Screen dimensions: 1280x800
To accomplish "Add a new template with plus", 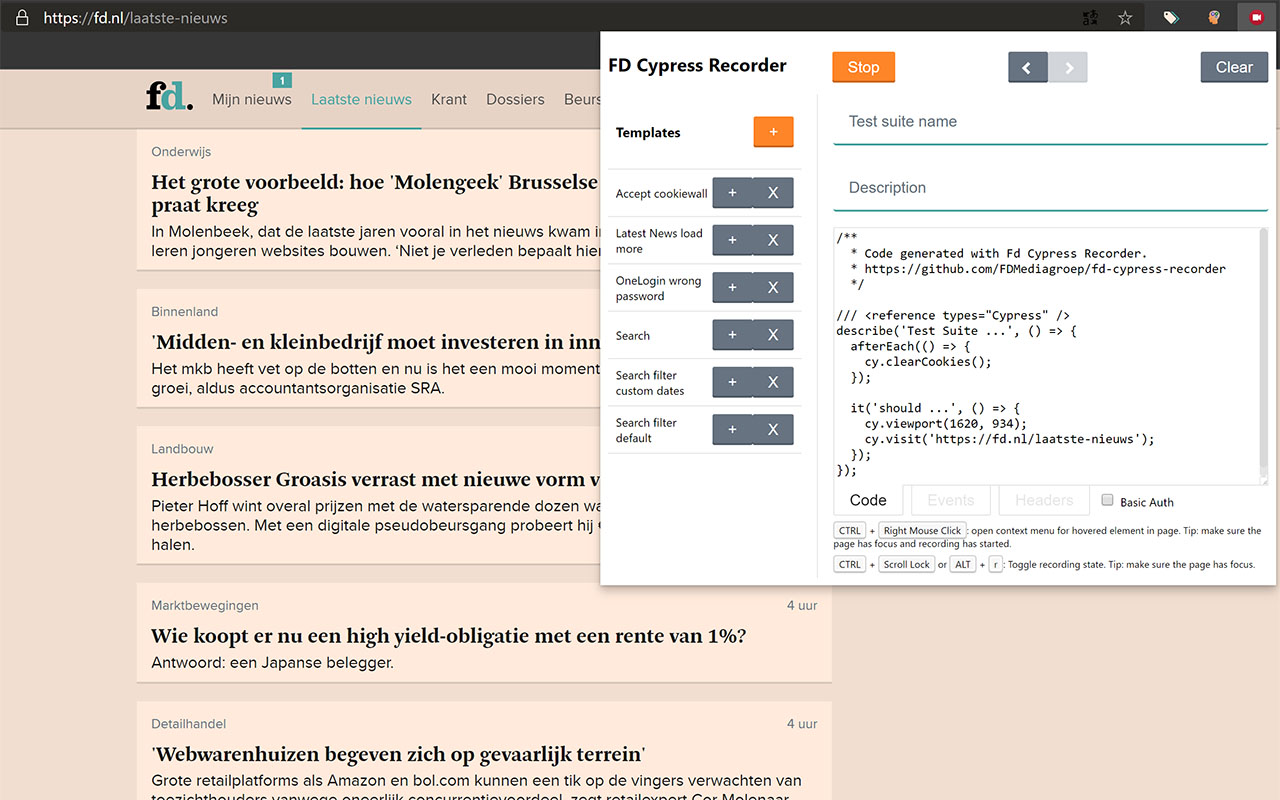I will tap(773, 132).
